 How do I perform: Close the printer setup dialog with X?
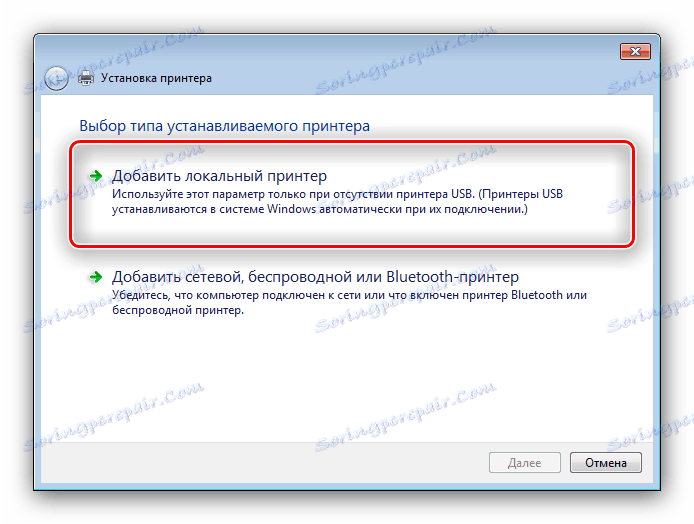click(635, 51)
